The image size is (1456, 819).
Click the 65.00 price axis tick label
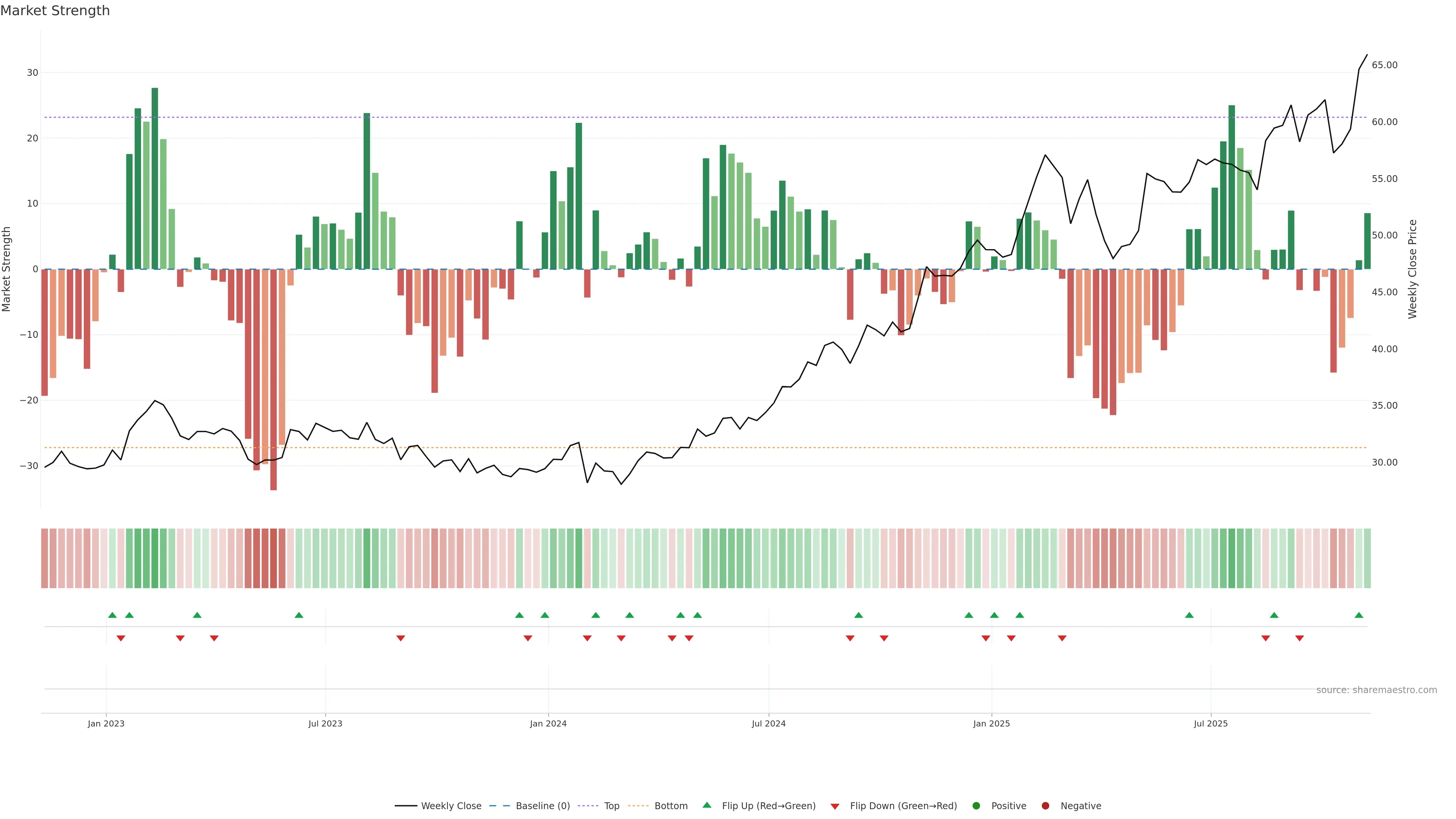[1384, 65]
